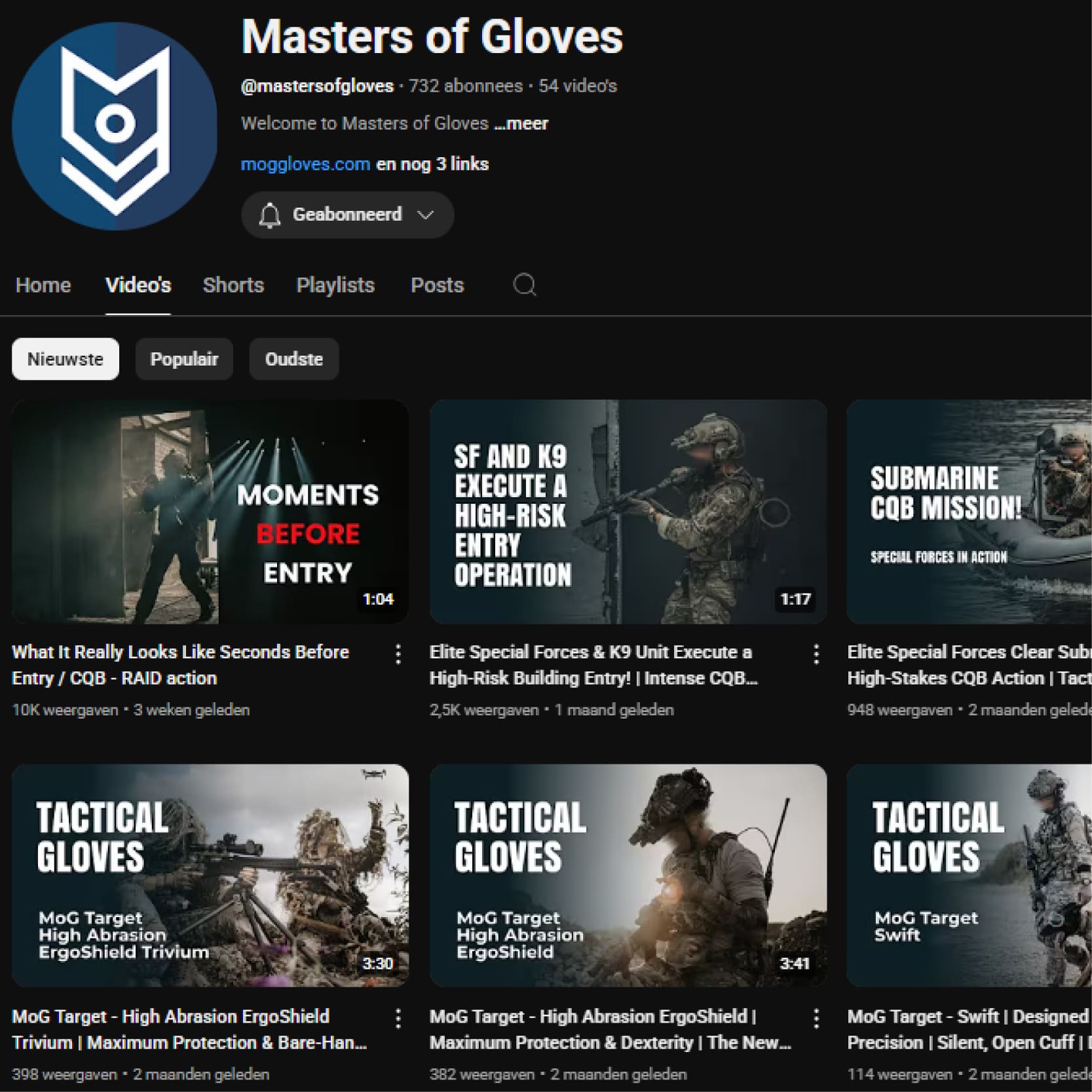Screen dimensions: 1092x1092
Task: Open the 'Submarine CQB Mission!' thumbnail
Action: tap(970, 512)
